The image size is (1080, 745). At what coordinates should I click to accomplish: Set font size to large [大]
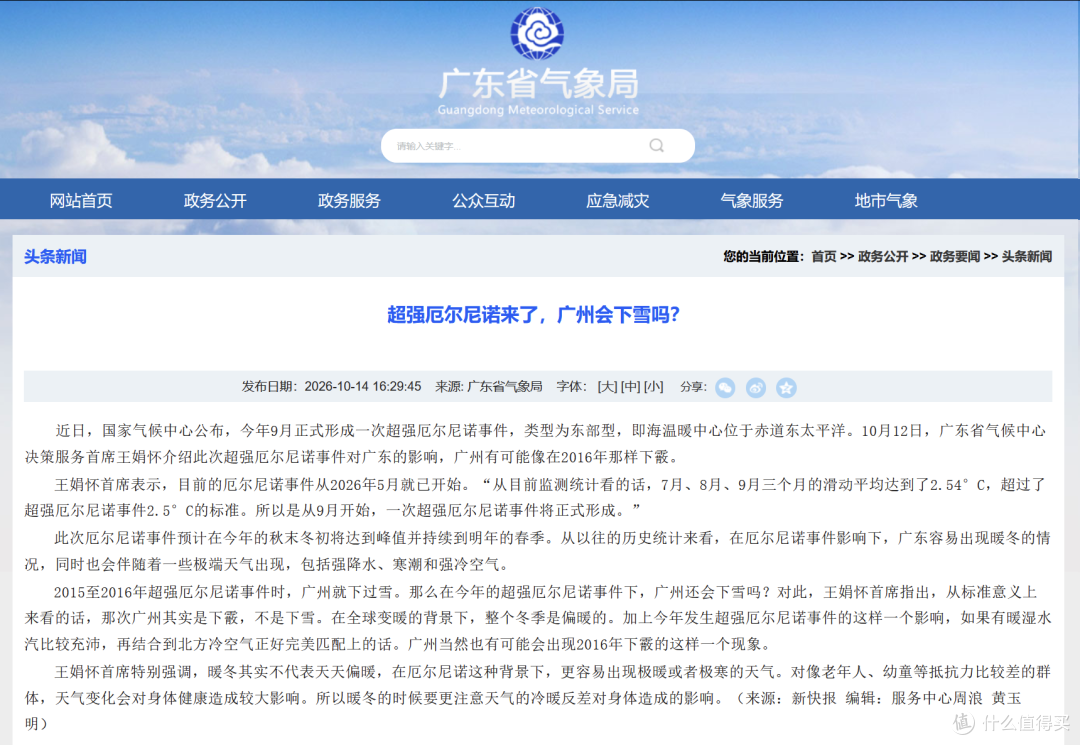click(x=608, y=387)
